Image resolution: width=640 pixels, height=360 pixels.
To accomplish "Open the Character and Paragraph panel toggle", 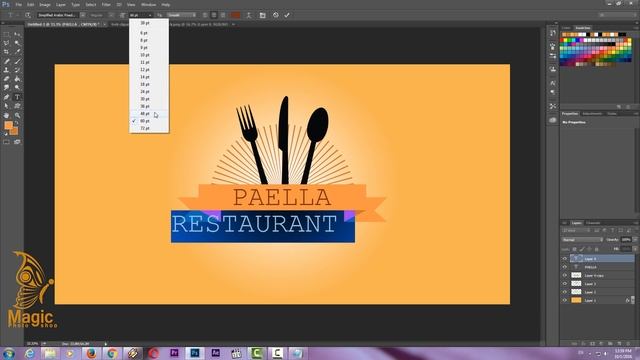I will (262, 15).
